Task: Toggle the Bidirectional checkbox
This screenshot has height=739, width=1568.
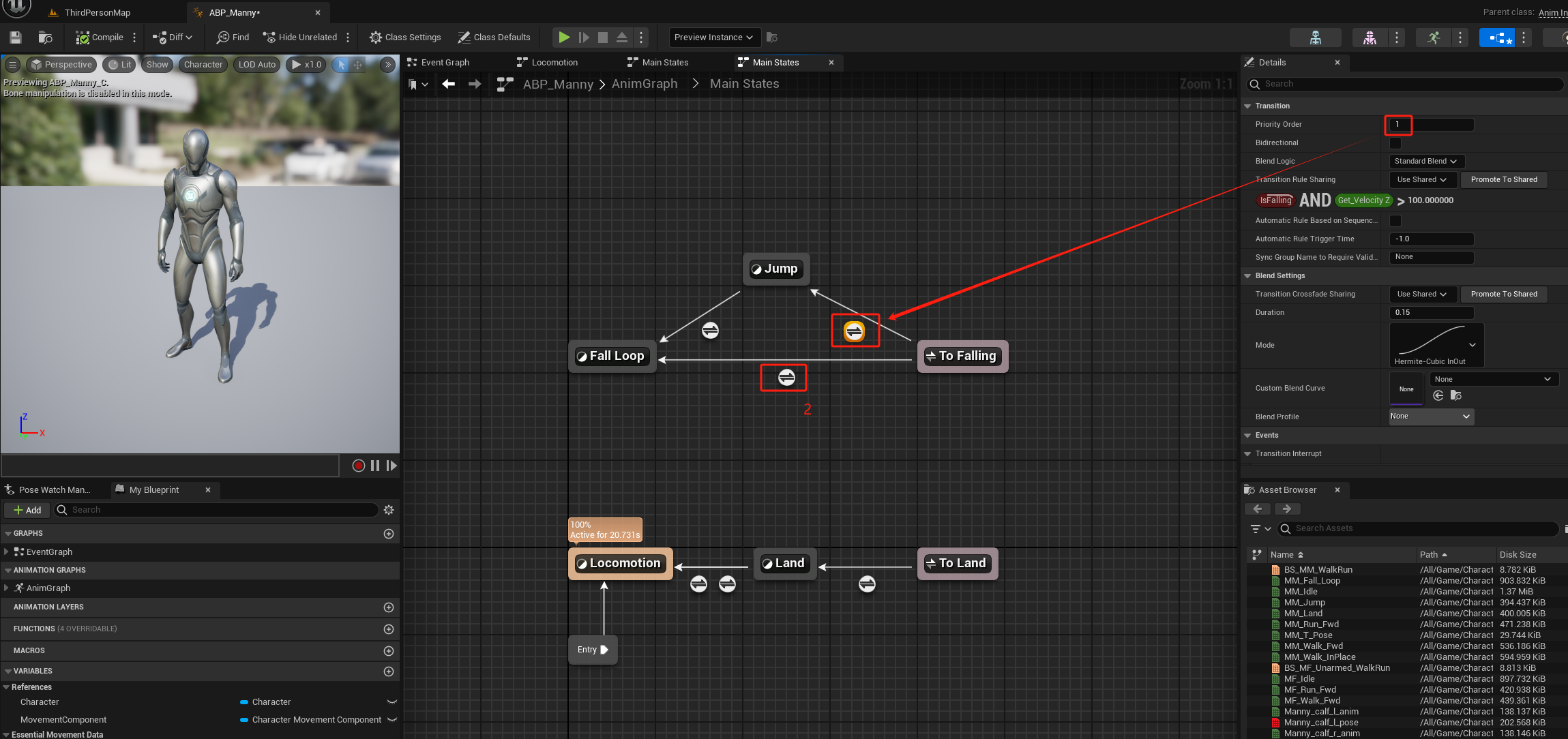Action: coord(1395,143)
